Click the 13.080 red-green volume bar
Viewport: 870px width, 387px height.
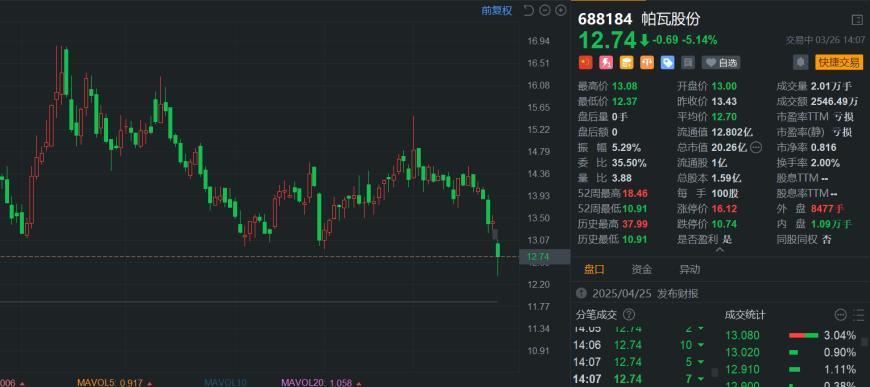pyautogui.click(x=803, y=335)
